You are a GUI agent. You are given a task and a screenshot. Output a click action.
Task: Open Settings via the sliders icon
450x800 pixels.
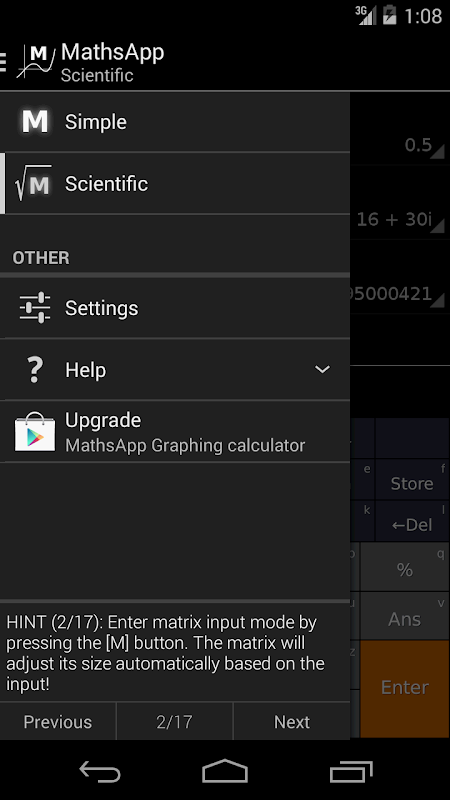pyautogui.click(x=35, y=308)
